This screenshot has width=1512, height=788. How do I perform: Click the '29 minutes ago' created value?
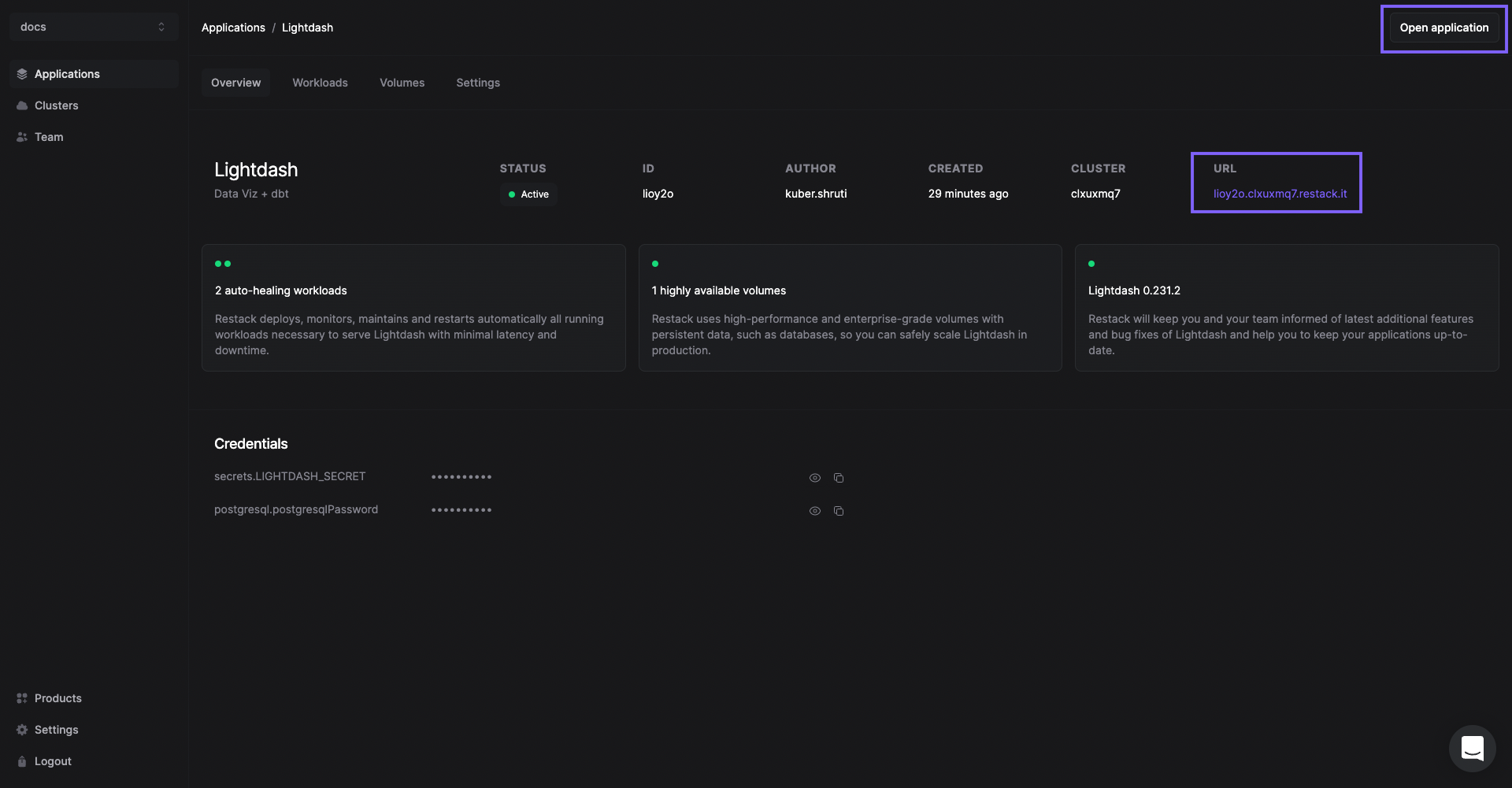click(x=968, y=194)
